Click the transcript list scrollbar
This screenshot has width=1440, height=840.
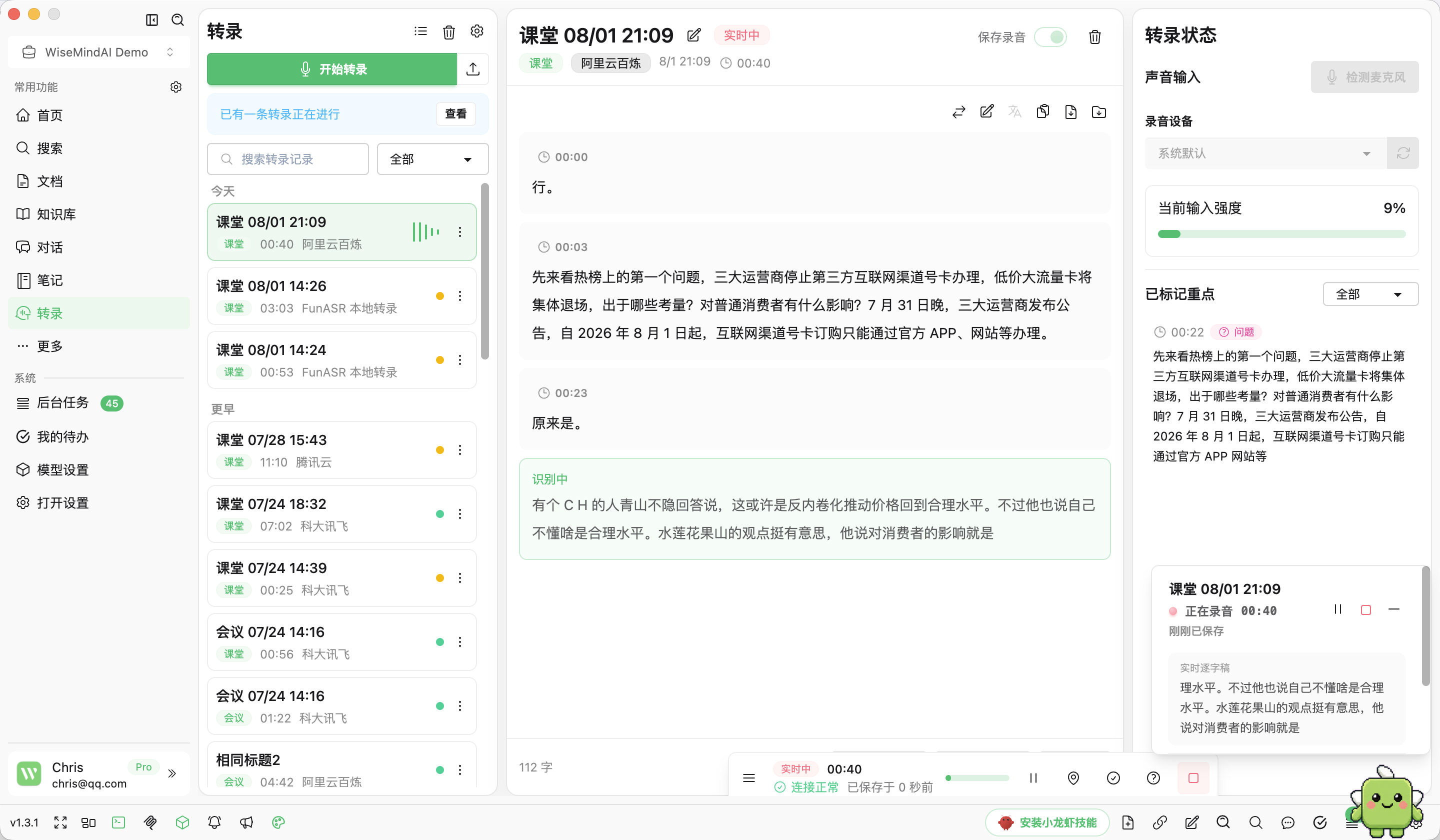485,271
